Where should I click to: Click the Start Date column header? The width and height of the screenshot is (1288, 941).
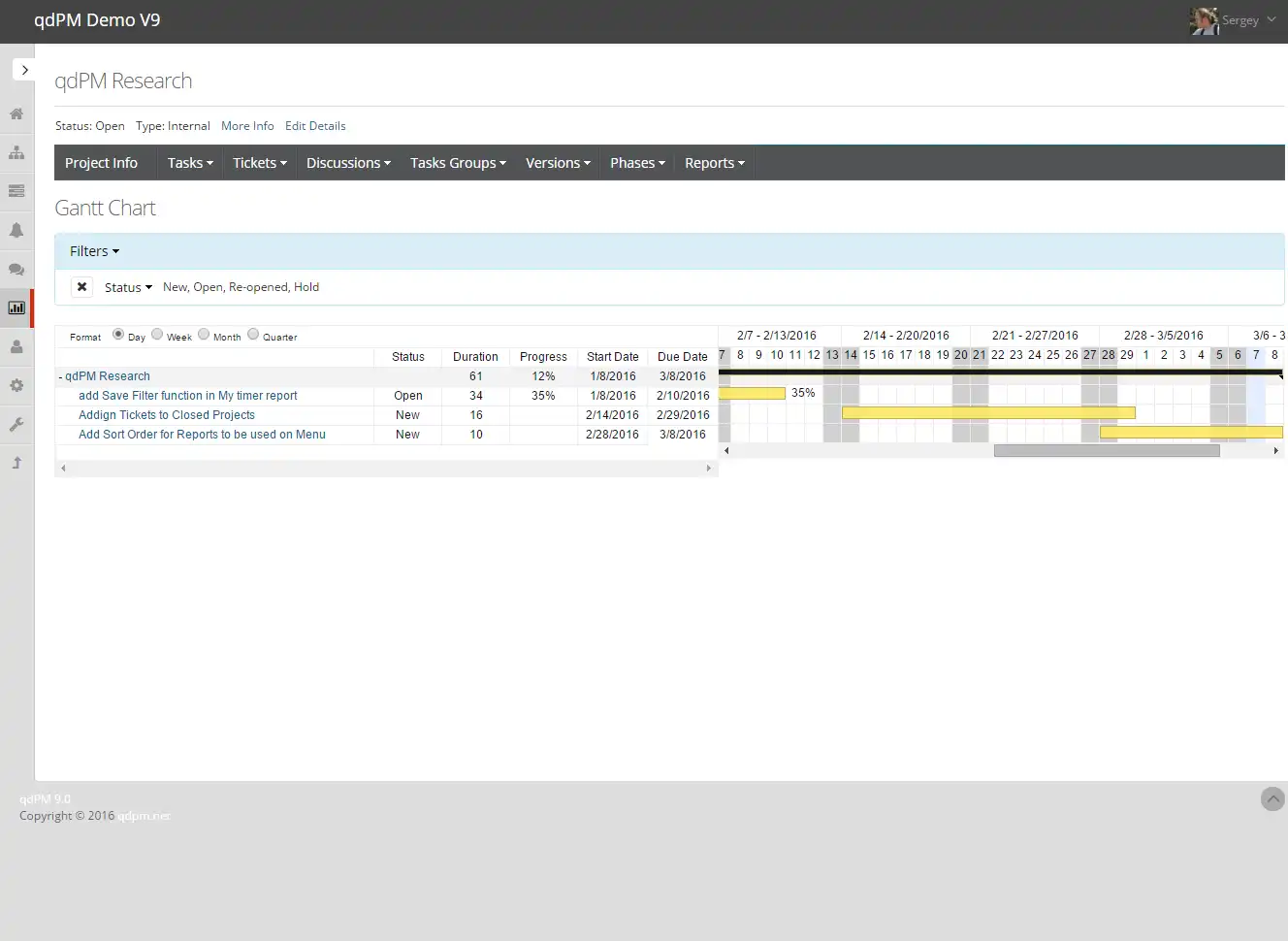(613, 357)
